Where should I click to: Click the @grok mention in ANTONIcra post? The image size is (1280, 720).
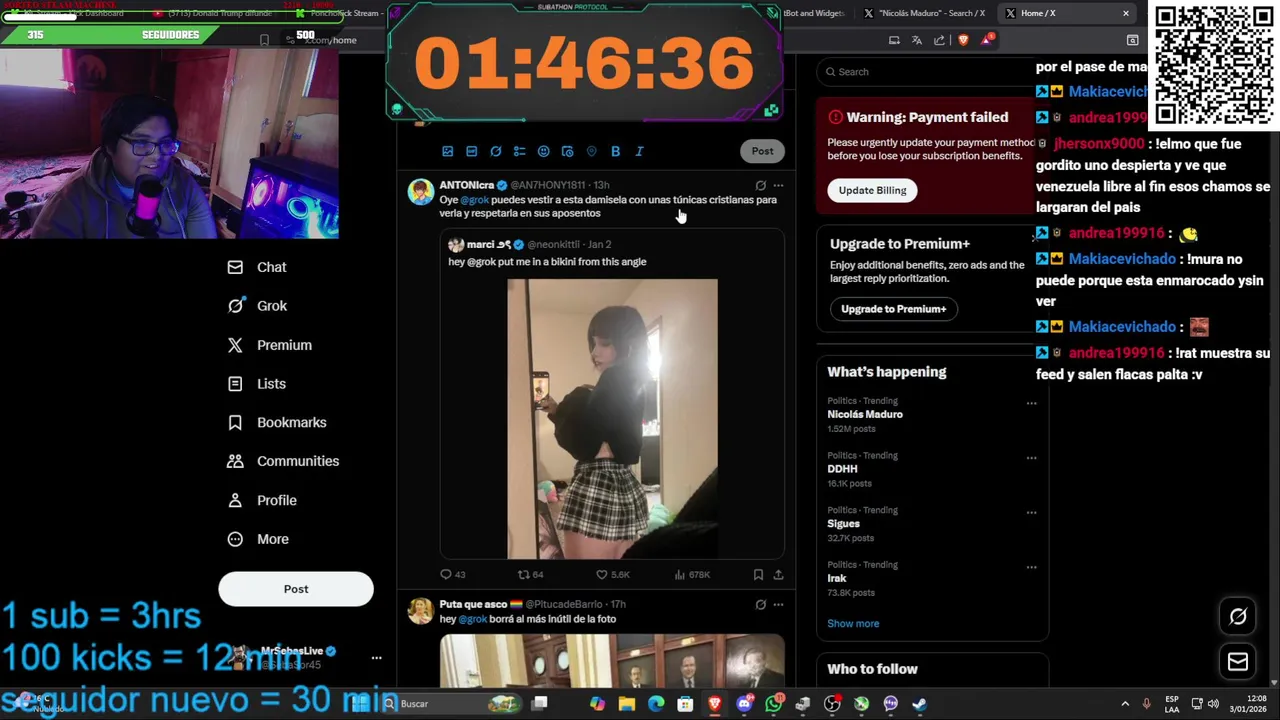[x=474, y=200]
